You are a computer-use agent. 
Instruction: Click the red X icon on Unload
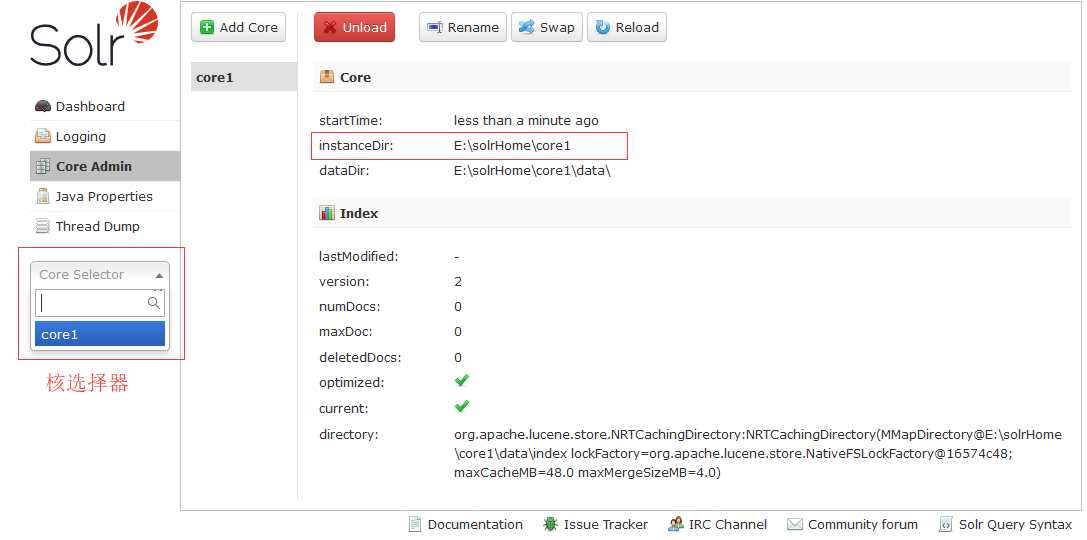point(330,28)
